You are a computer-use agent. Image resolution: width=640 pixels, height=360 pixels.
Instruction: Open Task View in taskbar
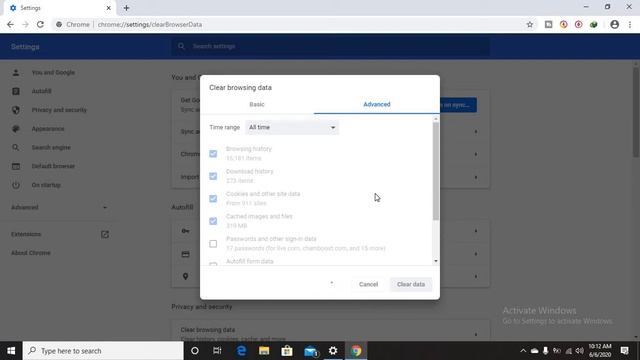217,351
